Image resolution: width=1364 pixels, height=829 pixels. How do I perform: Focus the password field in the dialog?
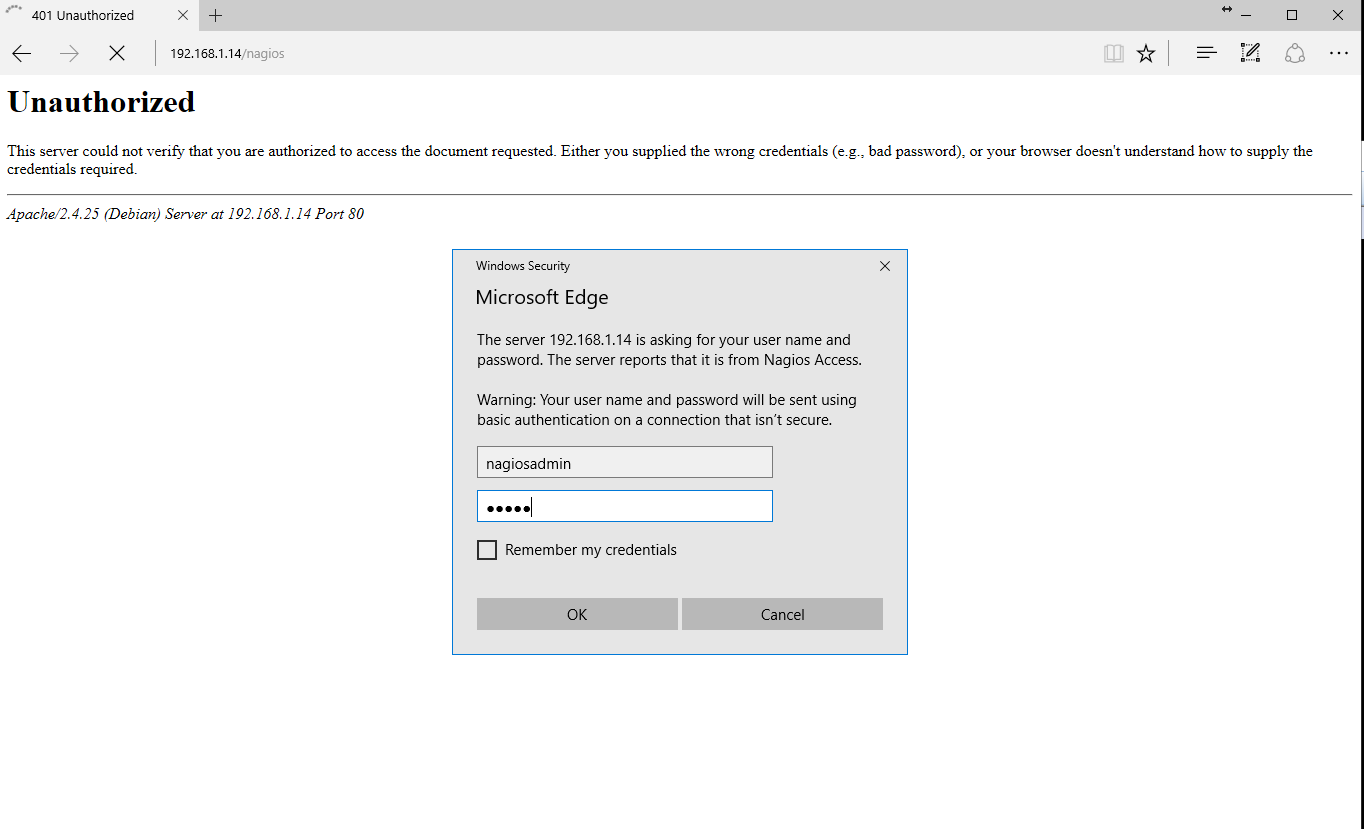(x=624, y=507)
